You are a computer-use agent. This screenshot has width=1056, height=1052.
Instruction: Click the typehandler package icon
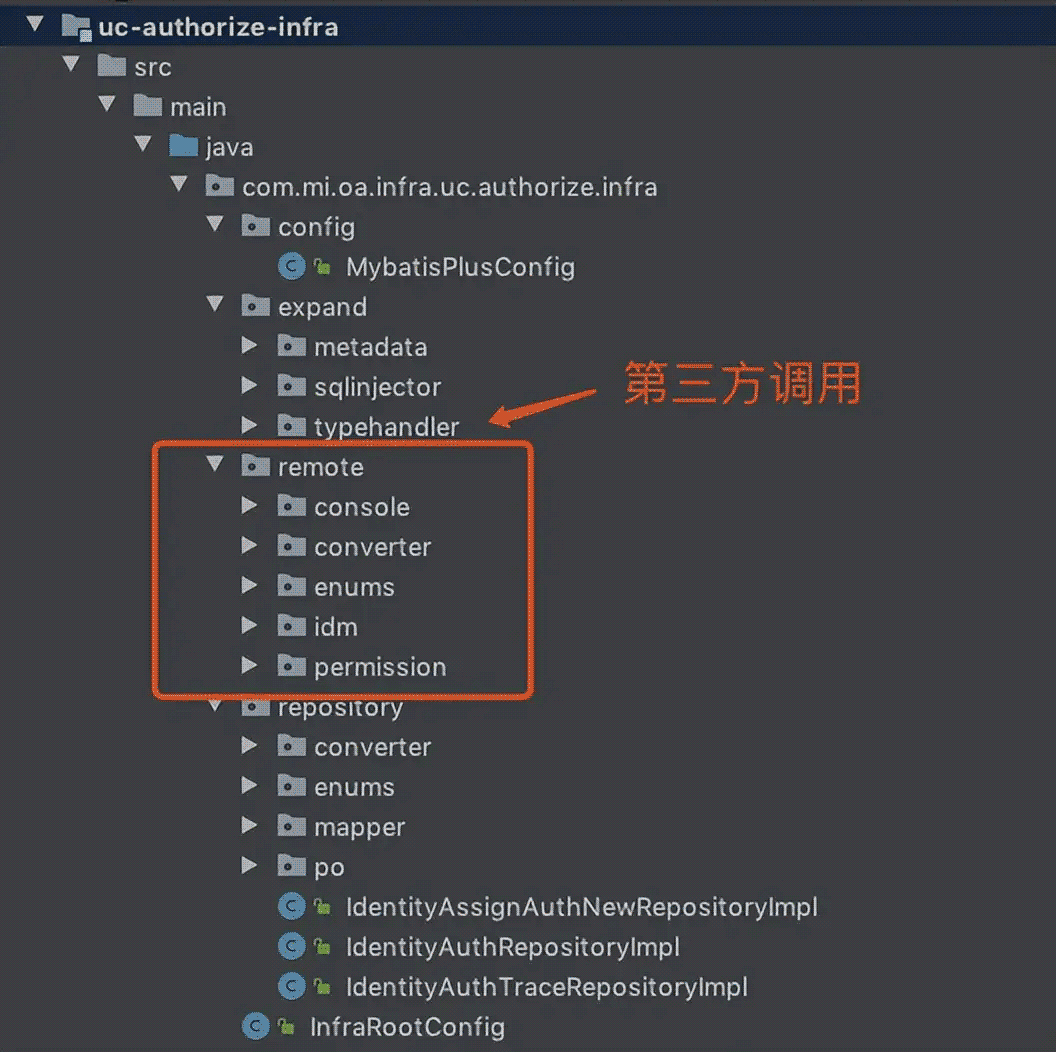click(x=292, y=426)
